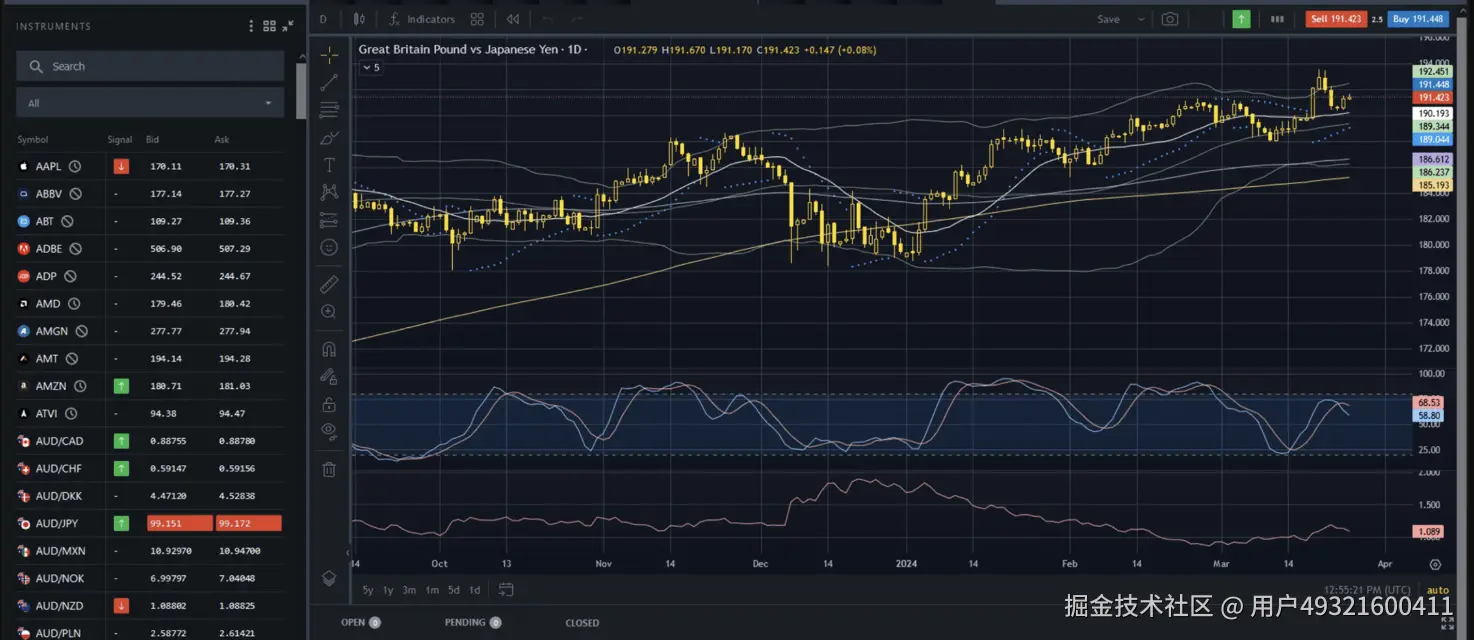1474x640 pixels.
Task: Click the AUD/NZD red down signal
Action: tap(121, 605)
